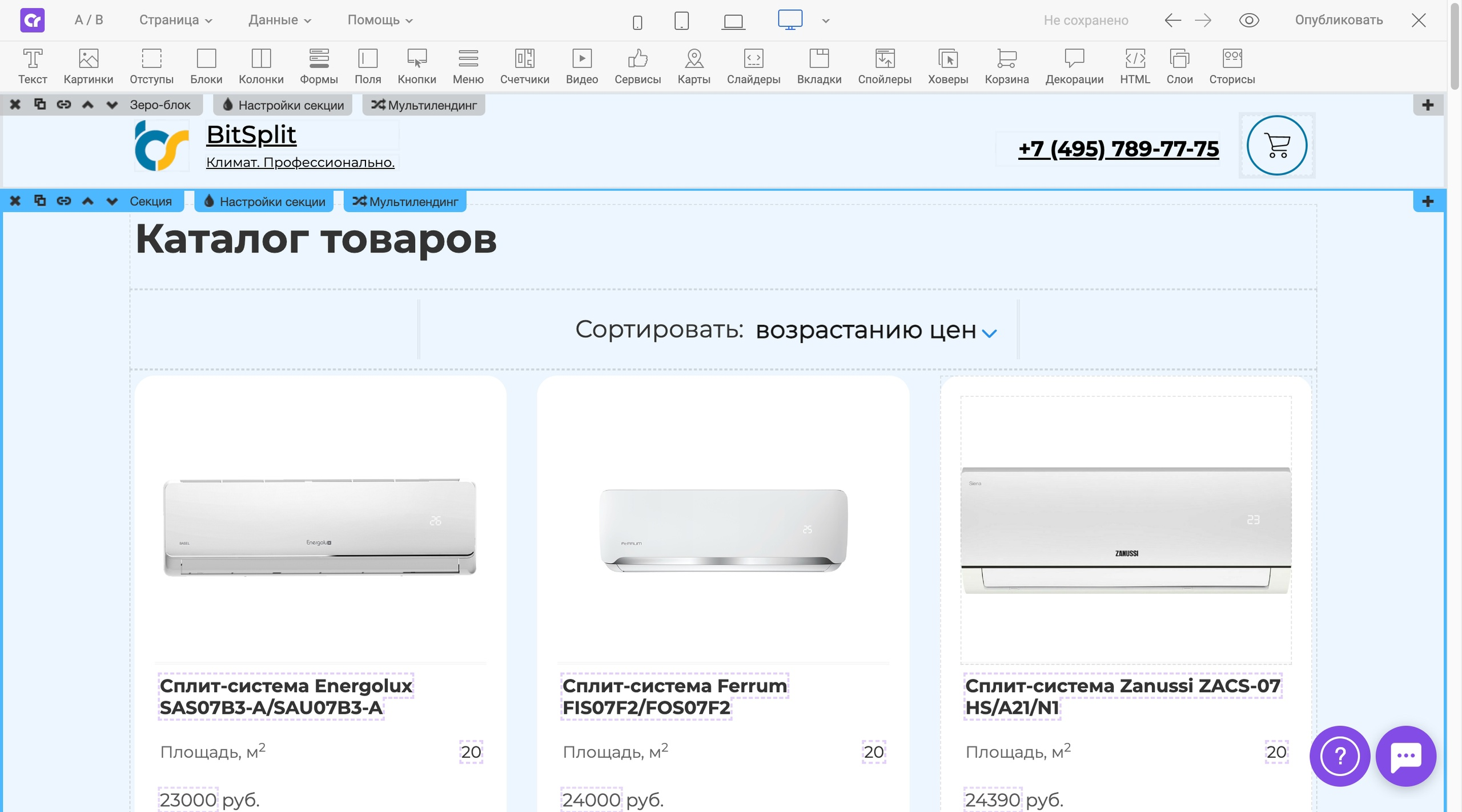Click the phone number +7 (495) 789-77-75
Viewport: 1462px width, 812px height.
click(x=1118, y=149)
